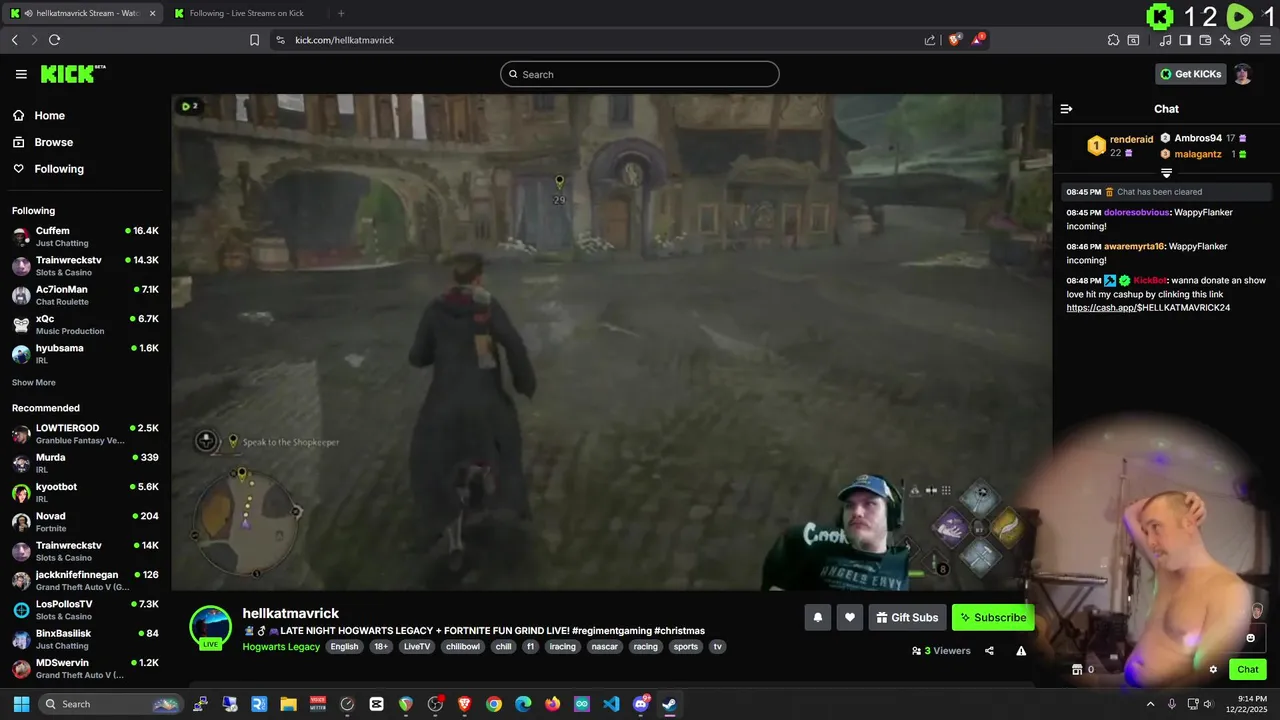Screen dimensions: 1280x720
Task: Open Trainwreckstv in the Following list
Action: (x=85, y=266)
